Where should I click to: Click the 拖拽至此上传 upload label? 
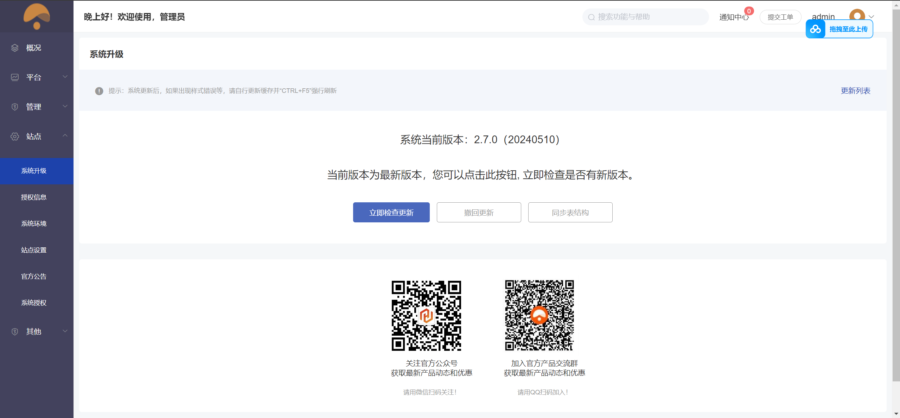click(848, 29)
